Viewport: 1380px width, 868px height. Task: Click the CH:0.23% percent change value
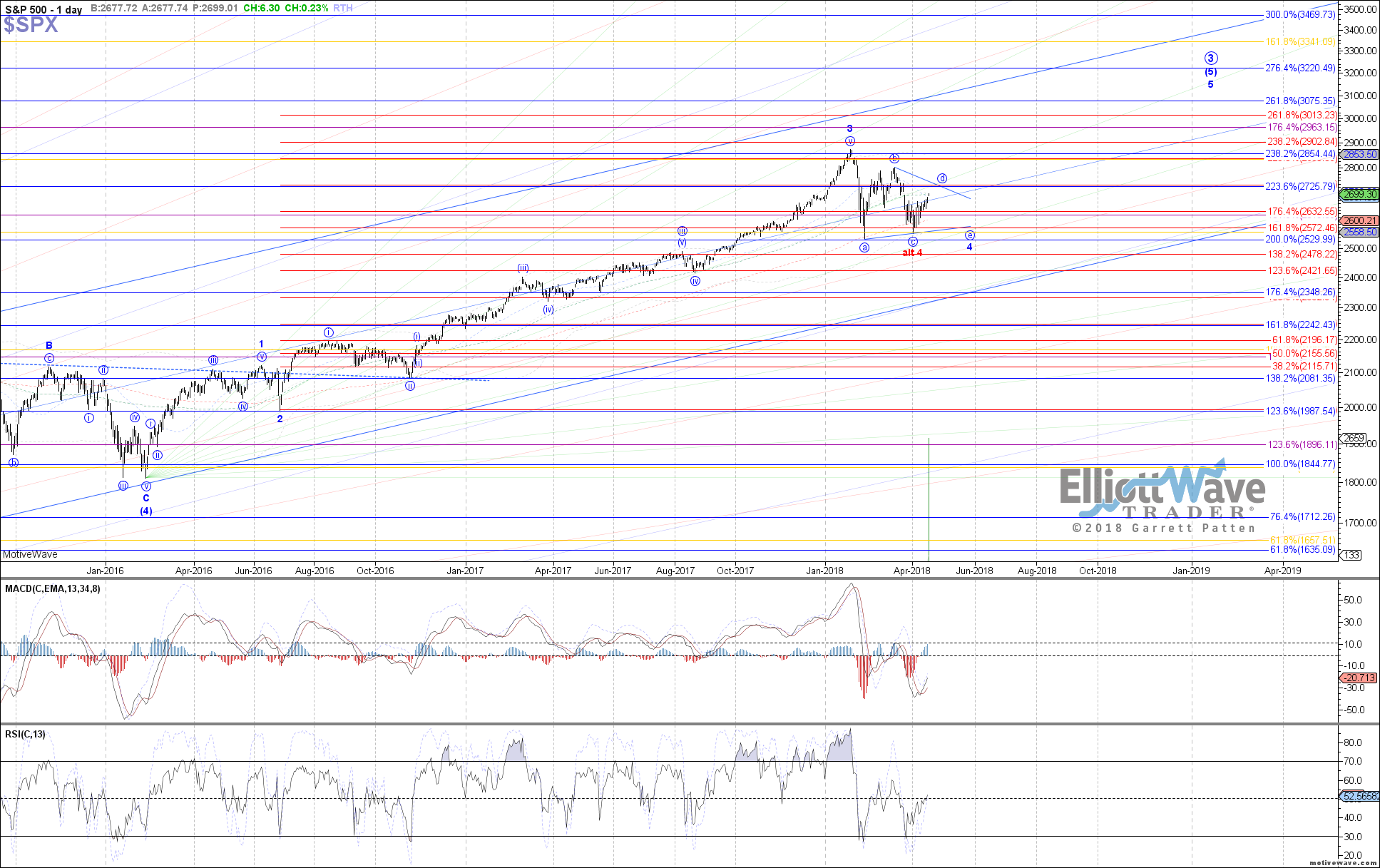[x=307, y=9]
